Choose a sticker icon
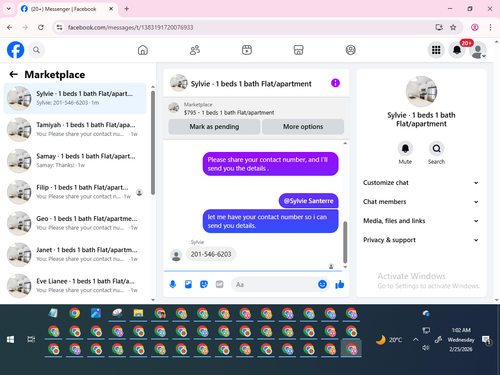The height and width of the screenshot is (375, 500). (x=204, y=284)
